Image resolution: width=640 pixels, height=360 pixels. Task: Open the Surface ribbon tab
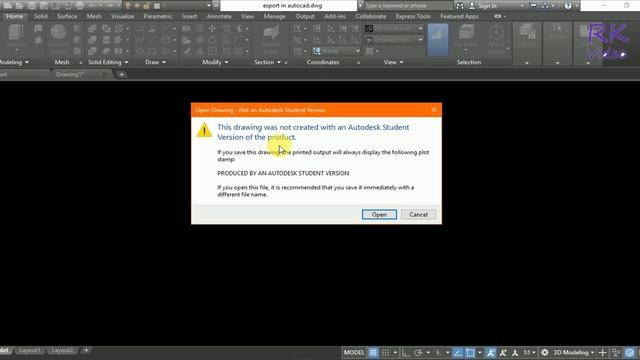pyautogui.click(x=67, y=16)
